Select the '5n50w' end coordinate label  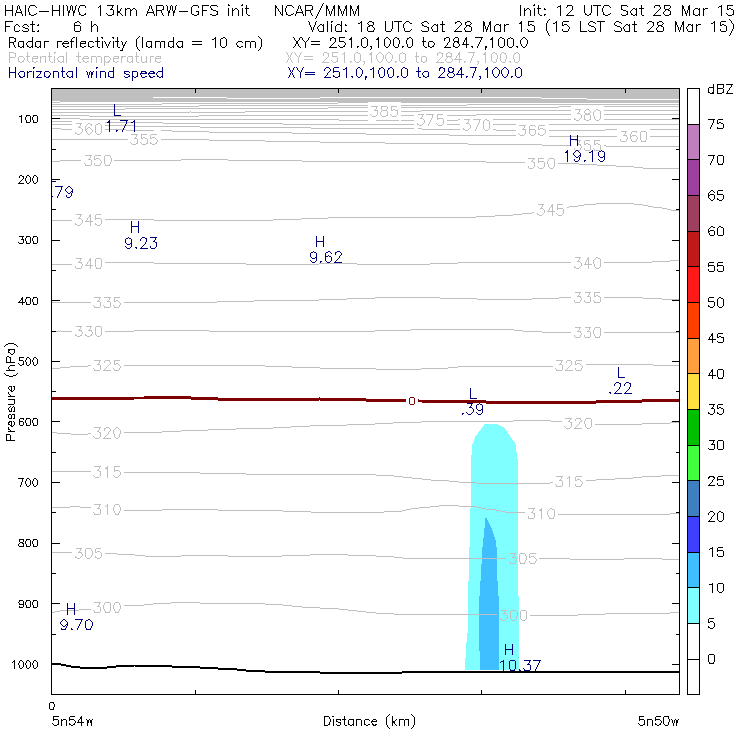point(658,721)
